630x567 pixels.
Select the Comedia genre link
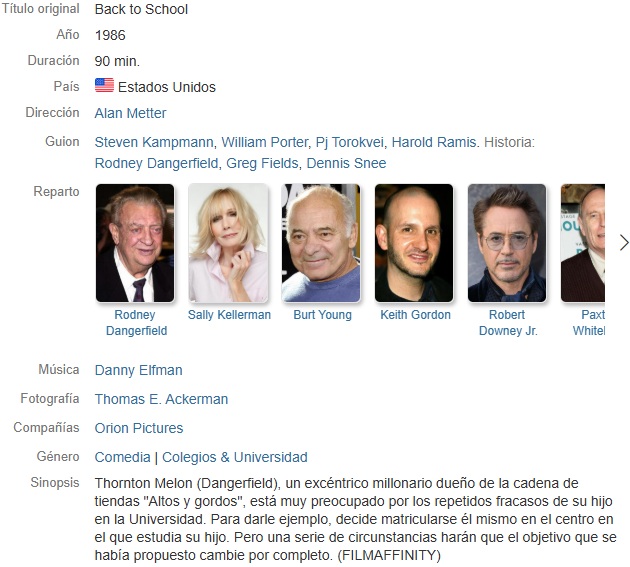[x=123, y=457]
